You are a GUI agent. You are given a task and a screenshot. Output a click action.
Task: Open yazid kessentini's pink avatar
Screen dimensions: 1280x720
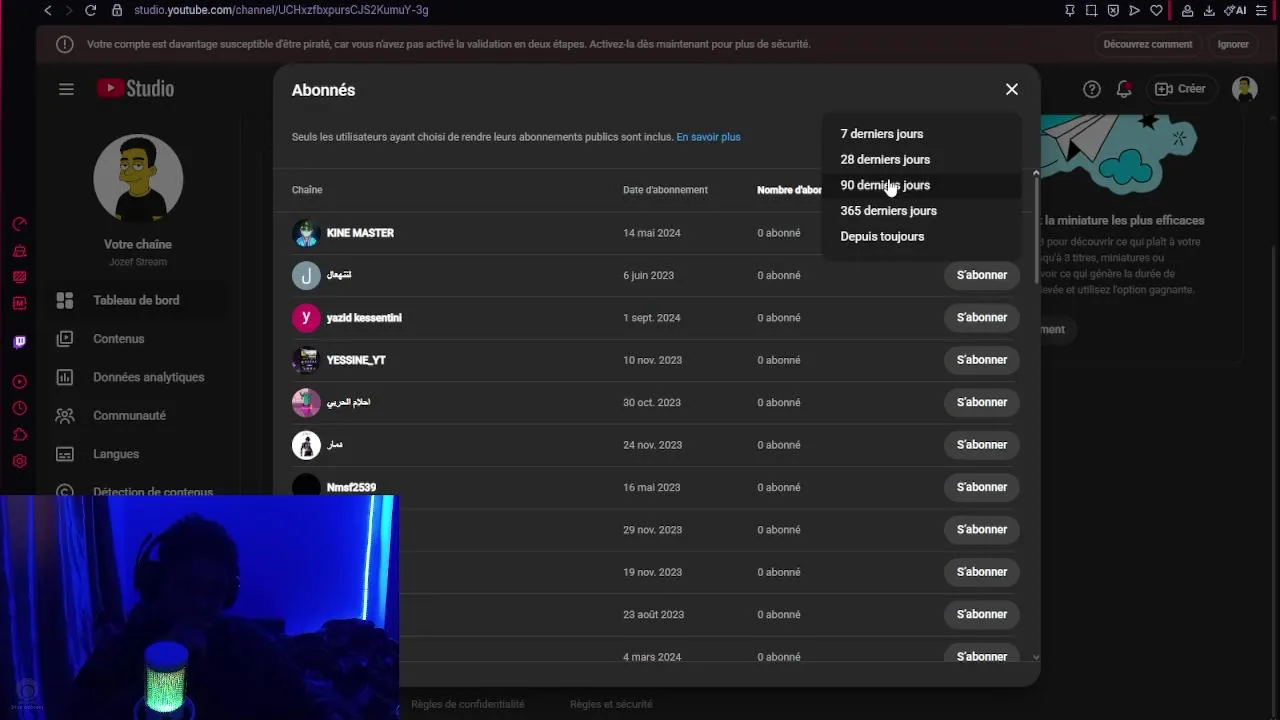coord(306,318)
